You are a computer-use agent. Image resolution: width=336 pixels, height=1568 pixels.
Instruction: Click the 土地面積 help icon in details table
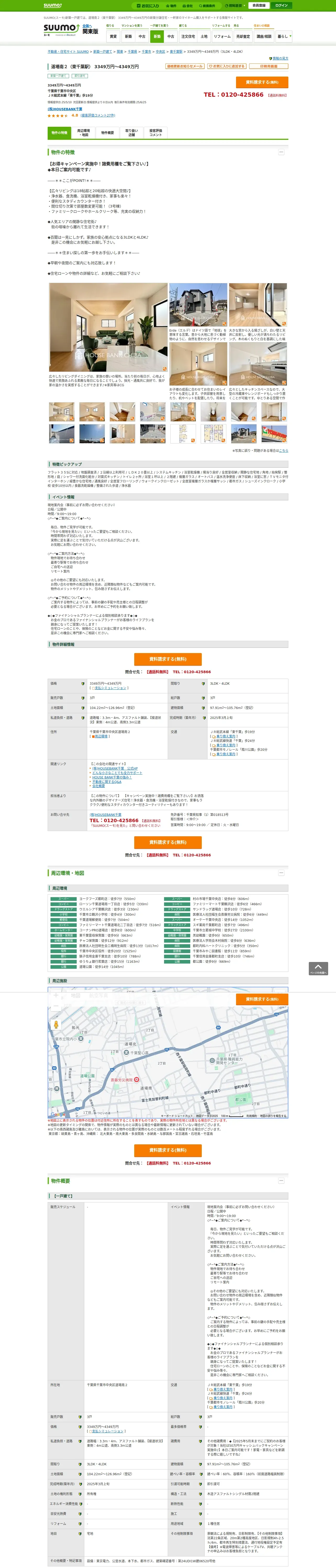point(83,708)
